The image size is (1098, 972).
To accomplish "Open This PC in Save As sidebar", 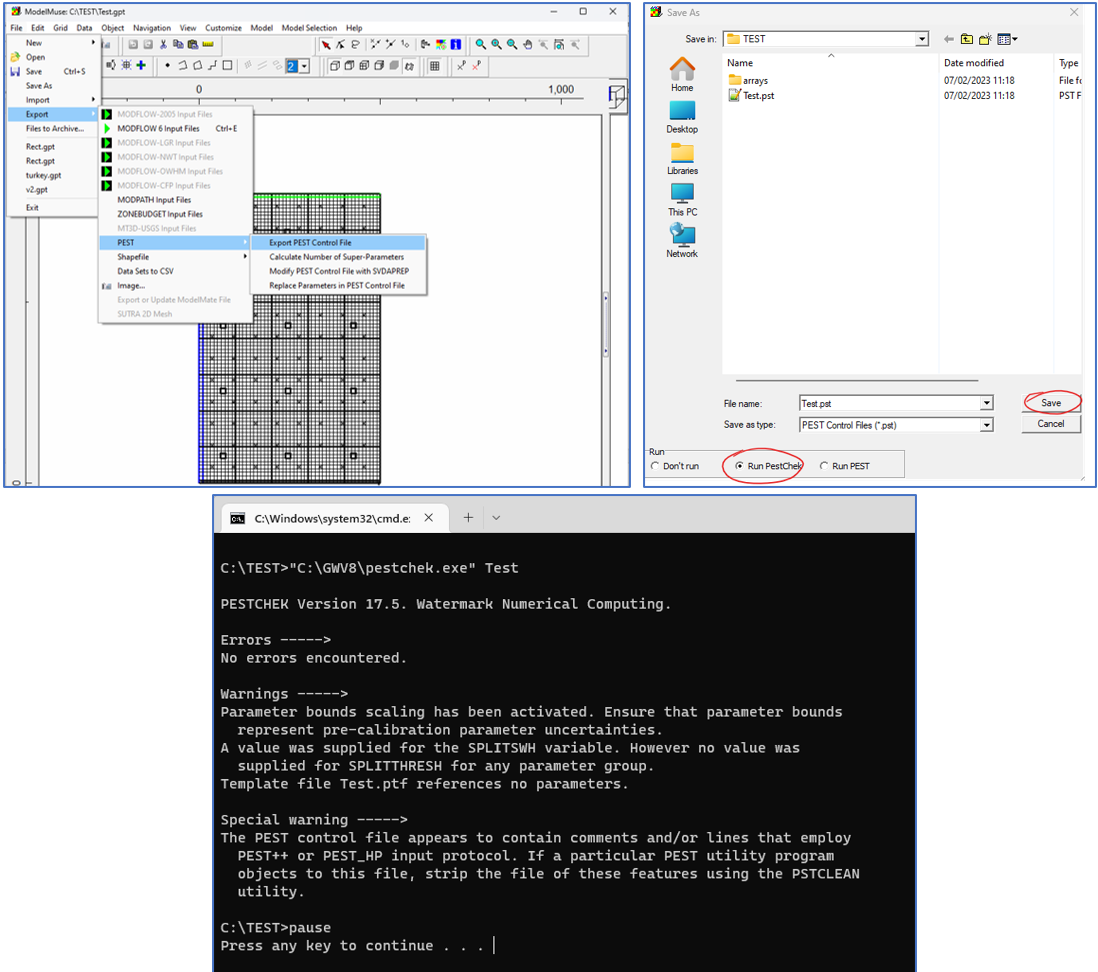I will (682, 200).
